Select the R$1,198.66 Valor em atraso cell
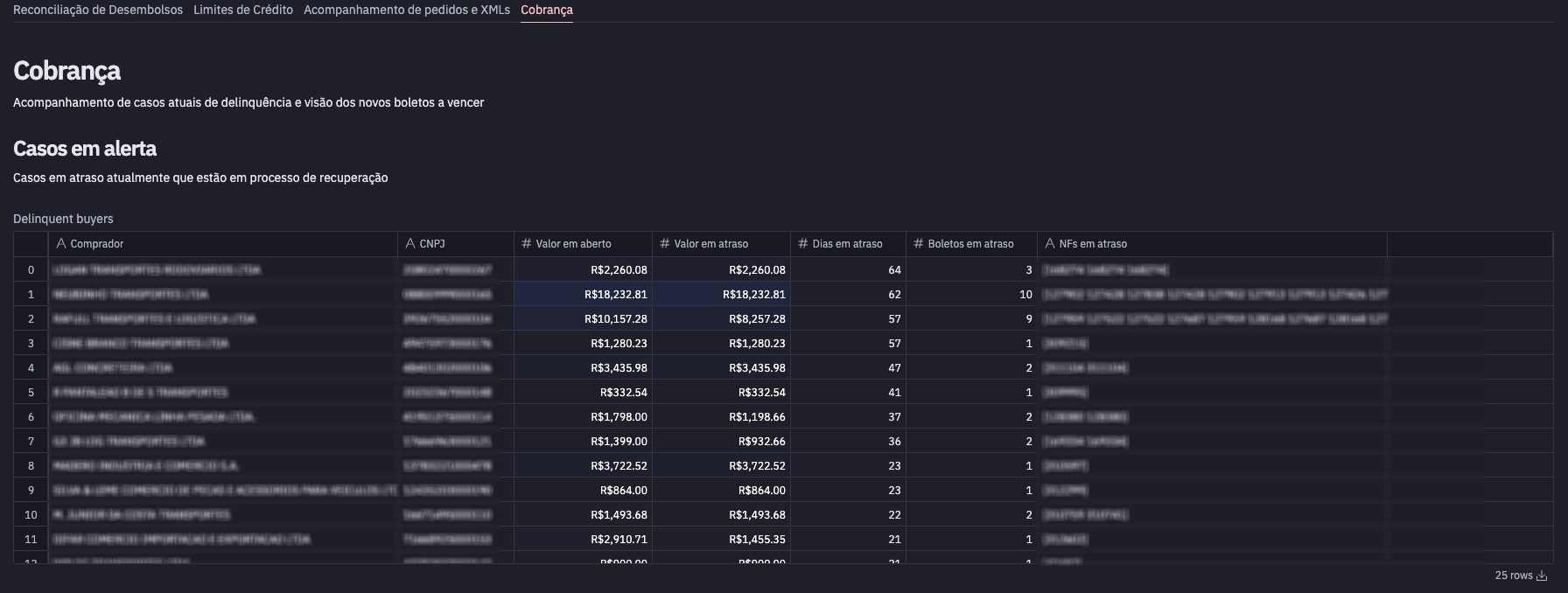 click(721, 417)
